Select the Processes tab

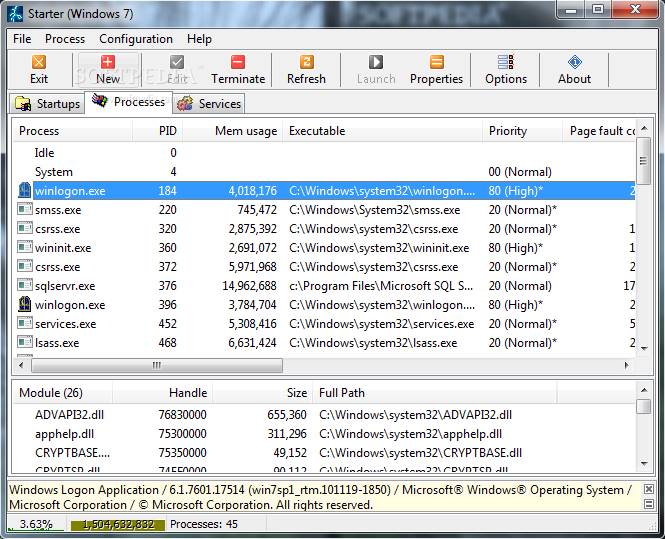(x=129, y=102)
